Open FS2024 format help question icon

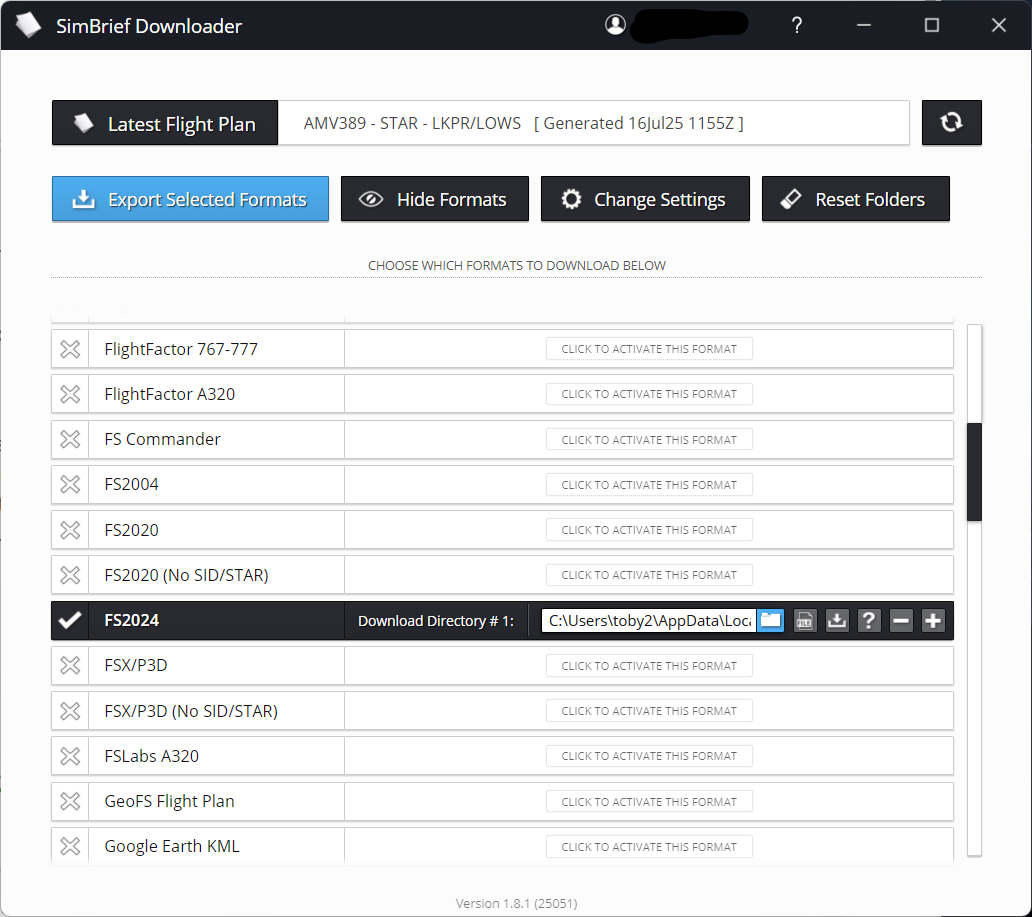tap(869, 620)
